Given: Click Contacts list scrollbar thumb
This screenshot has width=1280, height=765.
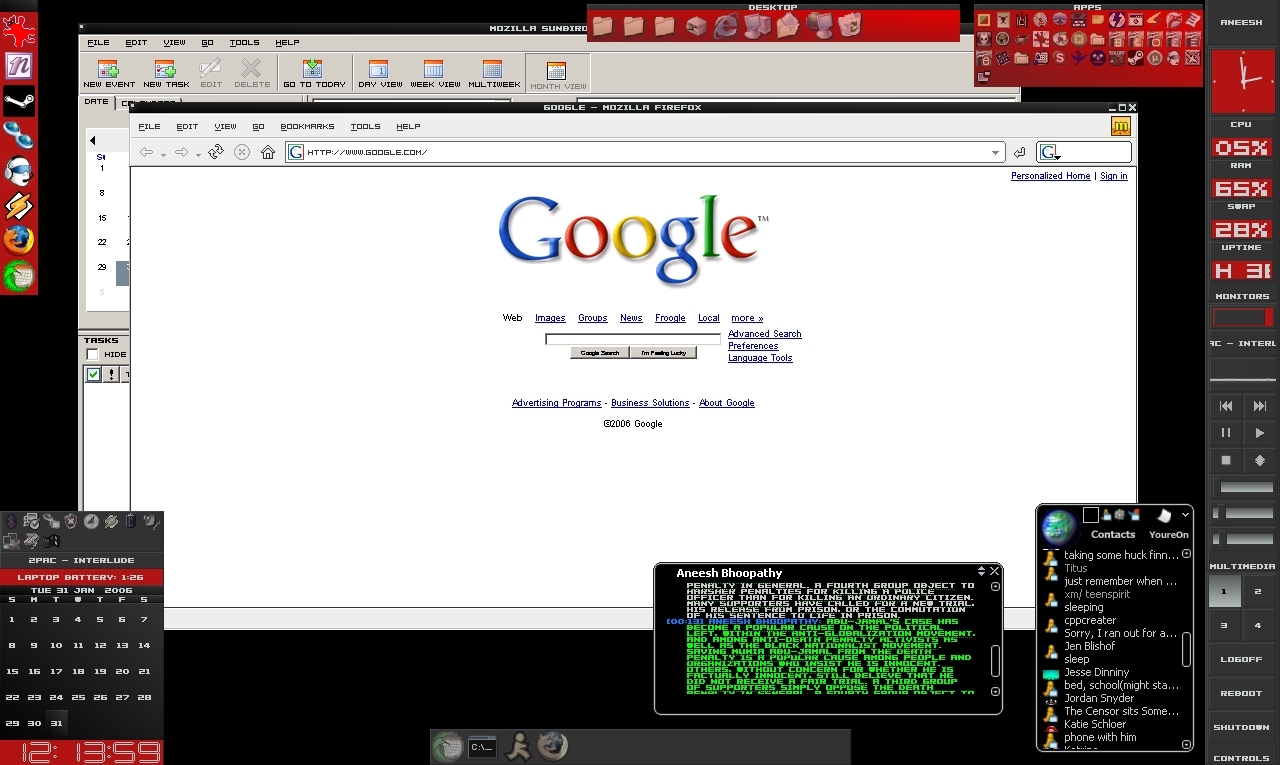Looking at the screenshot, I should point(1186,649).
